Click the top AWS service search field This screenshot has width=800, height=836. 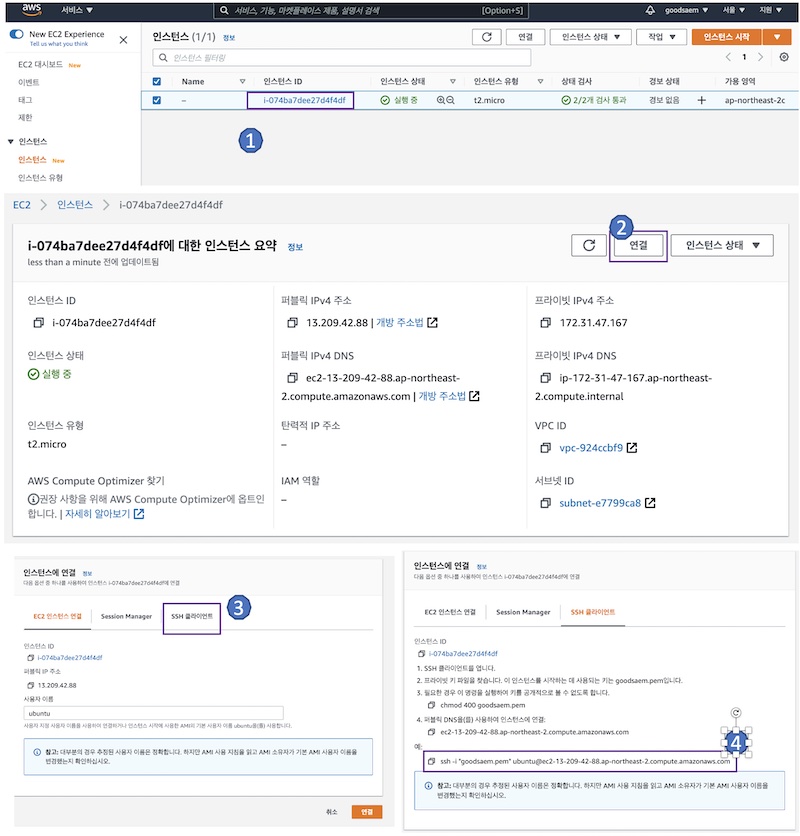click(x=370, y=10)
